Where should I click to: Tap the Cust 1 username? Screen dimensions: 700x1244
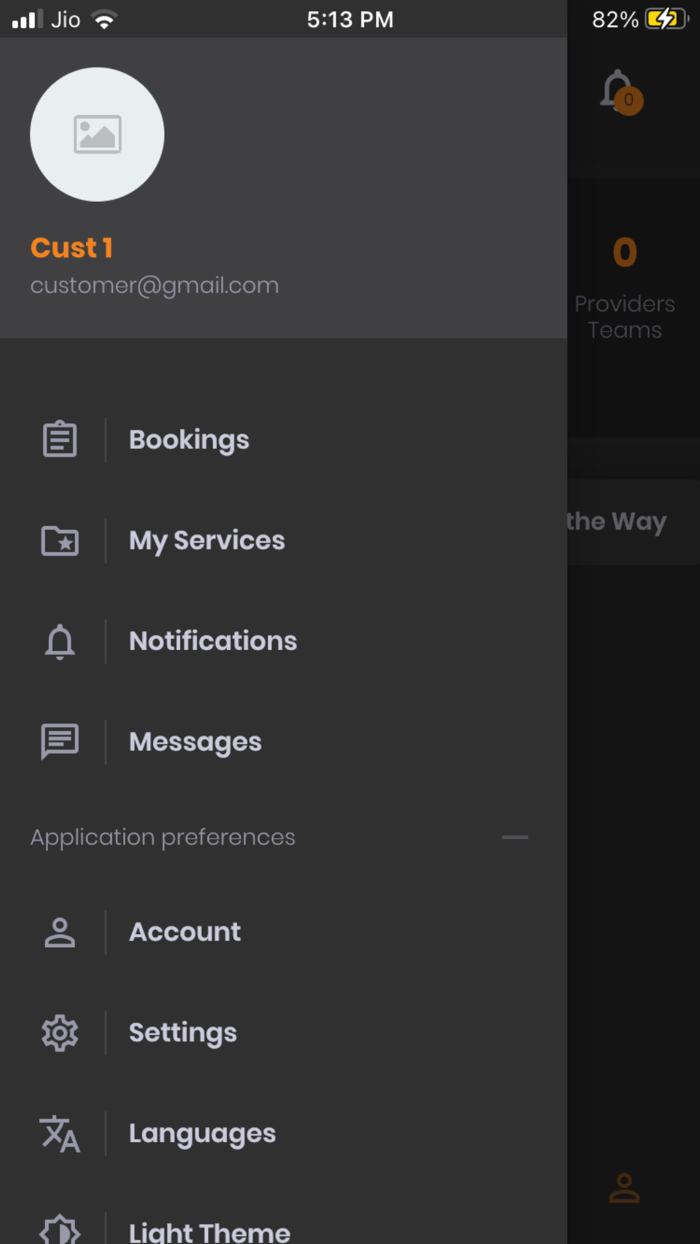point(71,248)
